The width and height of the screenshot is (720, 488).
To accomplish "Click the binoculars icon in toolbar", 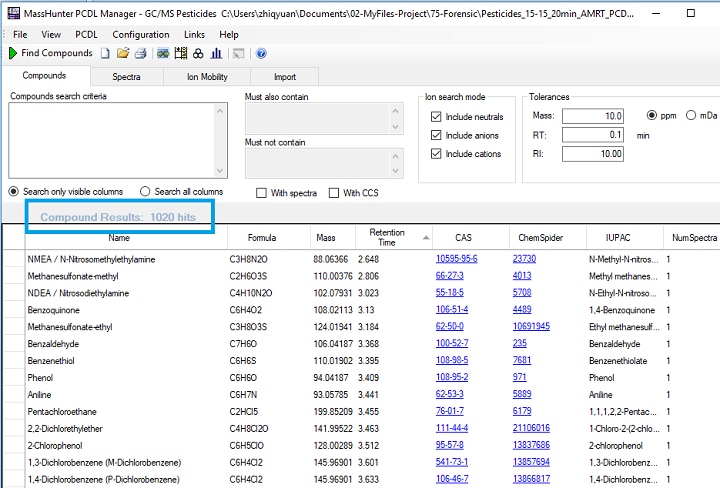I will coord(196,53).
